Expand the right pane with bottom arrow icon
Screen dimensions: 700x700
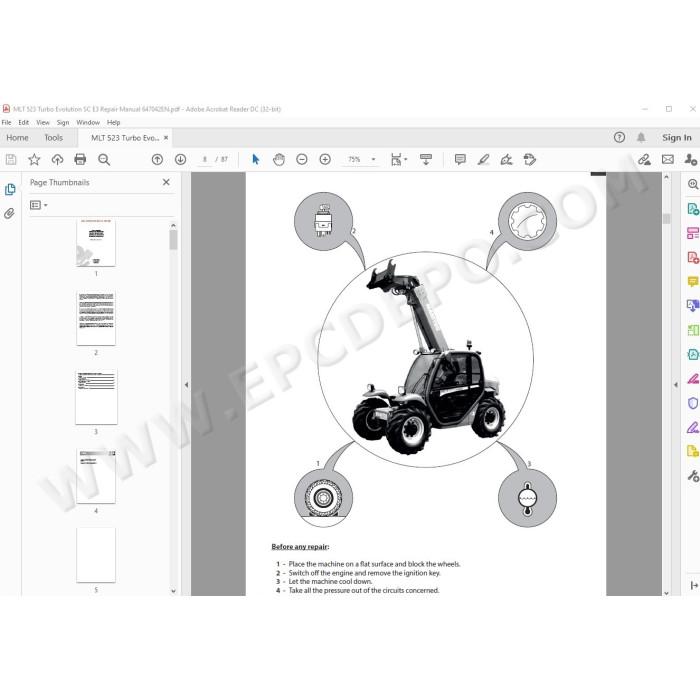(x=694, y=585)
